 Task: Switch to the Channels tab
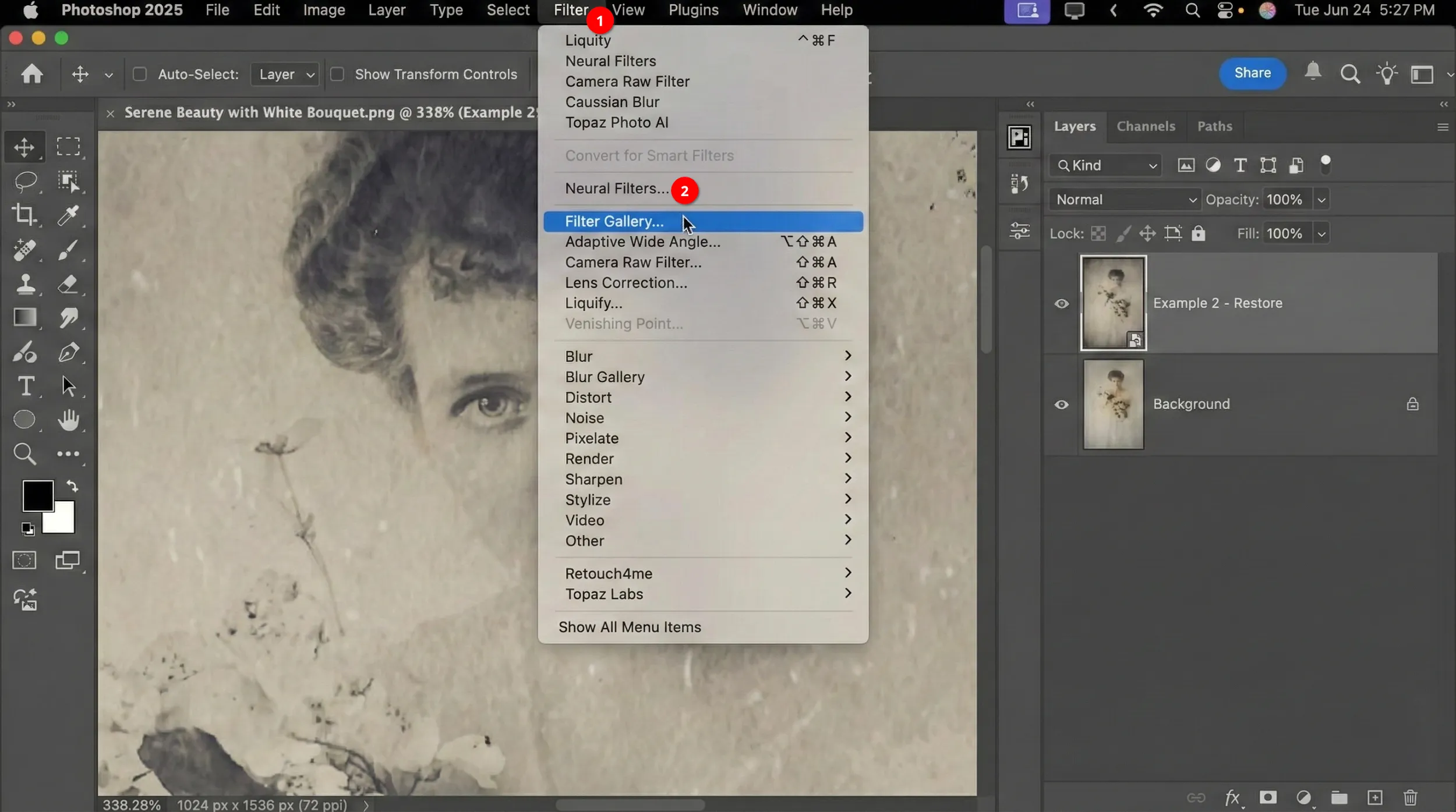[1145, 126]
